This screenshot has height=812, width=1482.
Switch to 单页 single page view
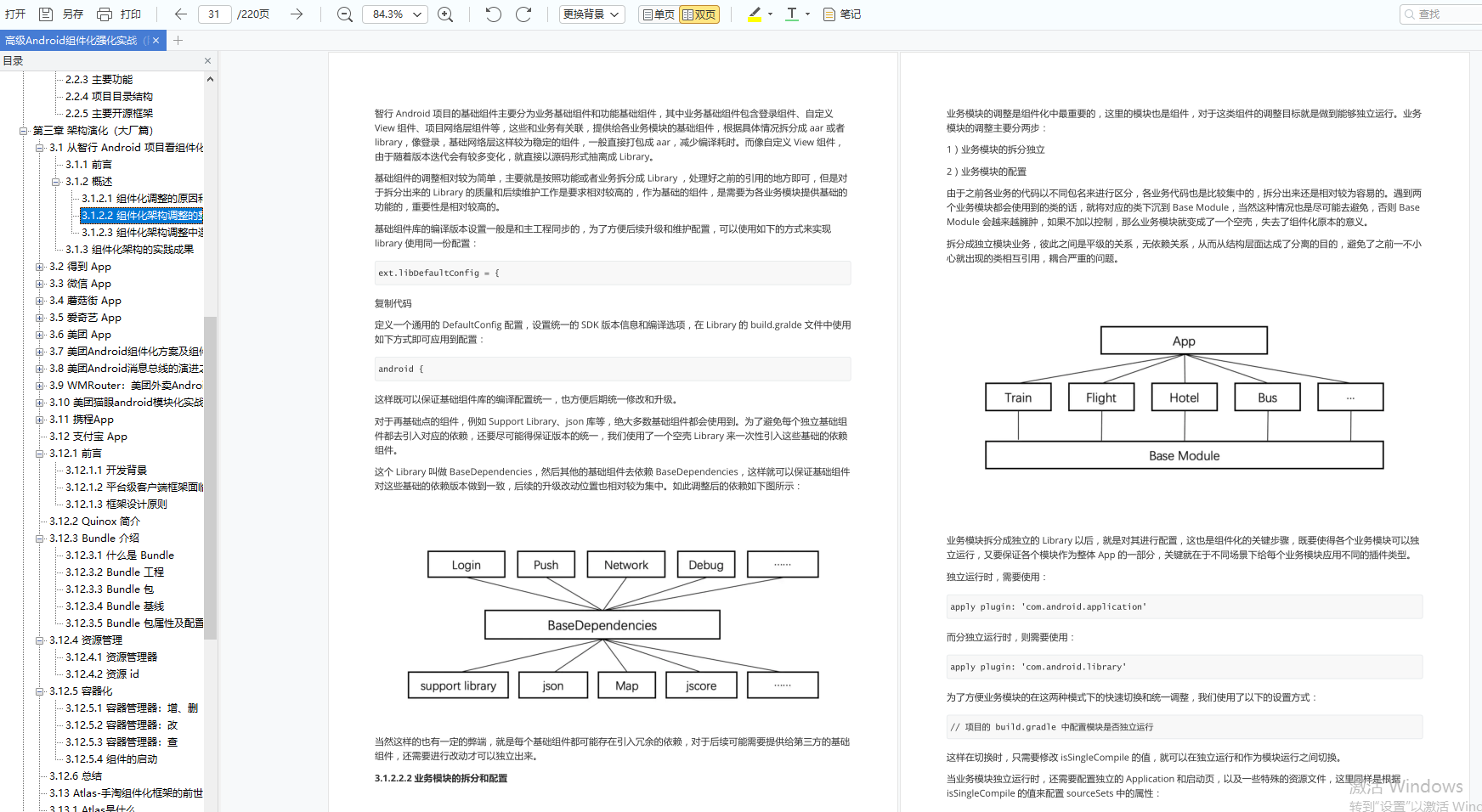659,14
